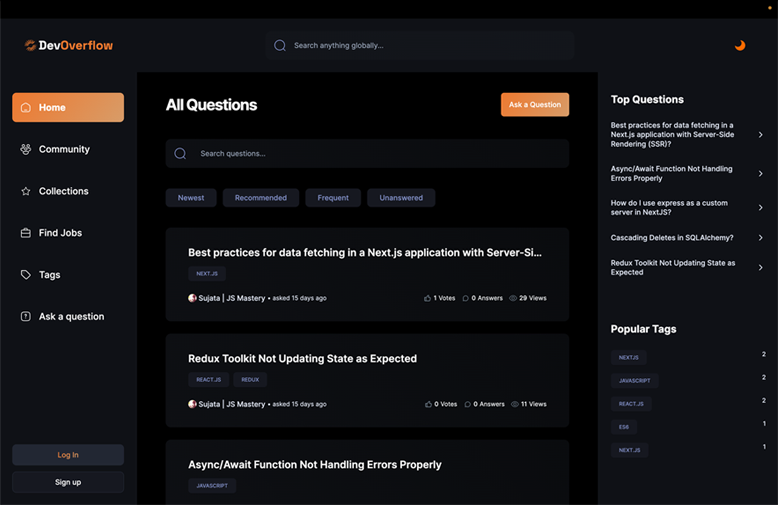
Task: Open the Redux Toolkit Not Updating question title
Action: [x=302, y=359]
